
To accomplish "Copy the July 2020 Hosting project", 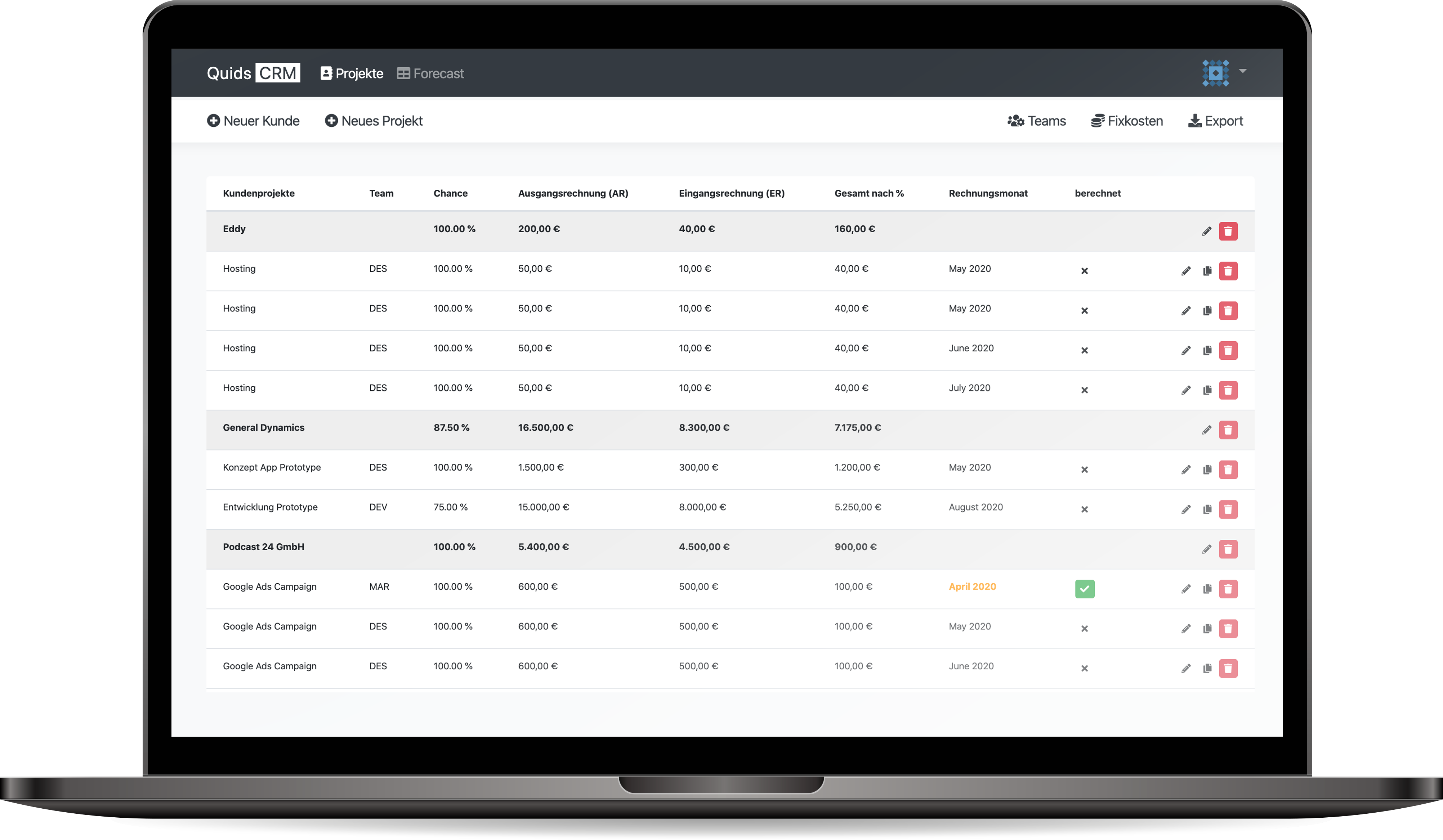I will pyautogui.click(x=1207, y=390).
